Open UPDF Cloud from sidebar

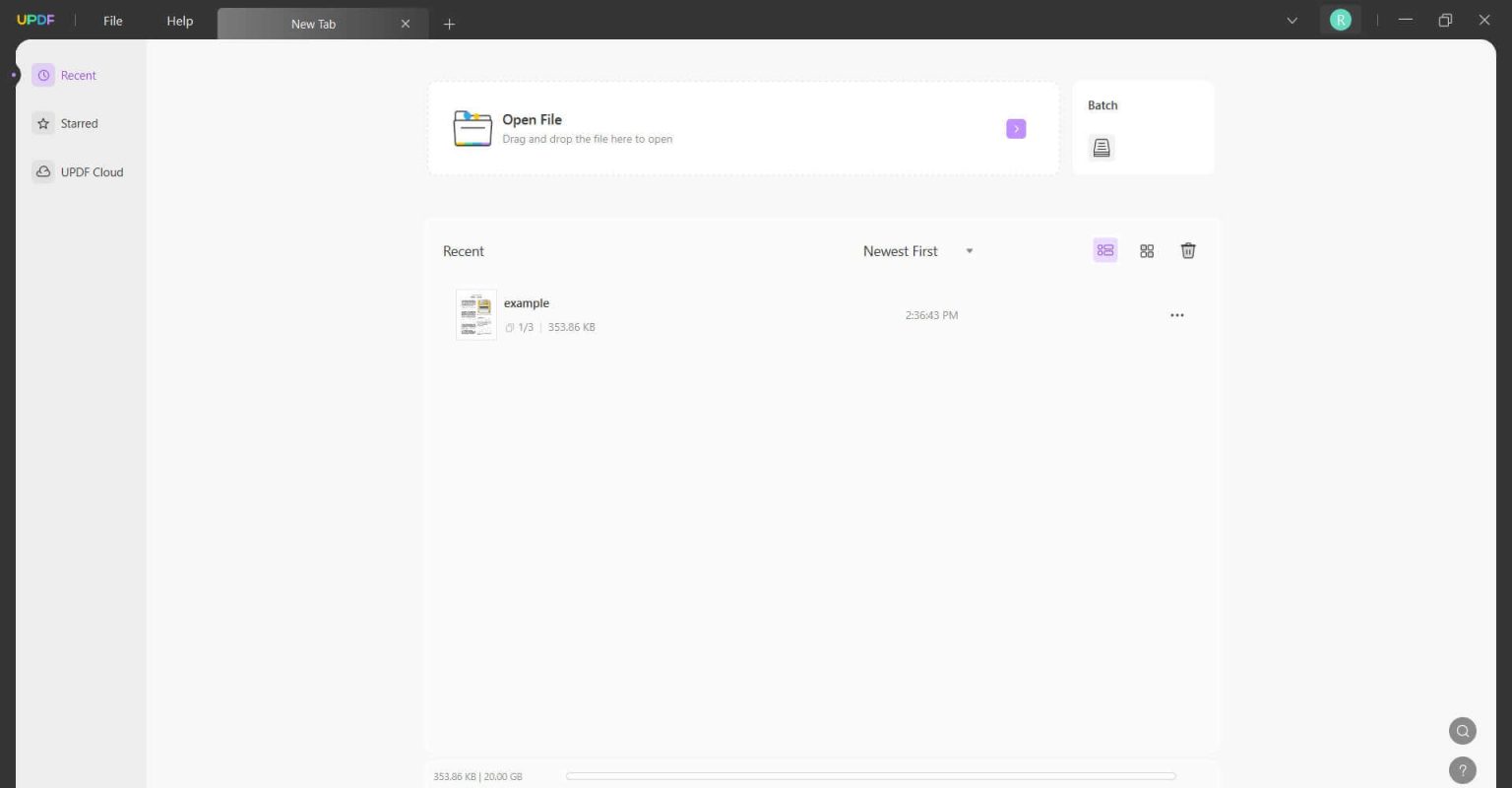click(x=92, y=171)
